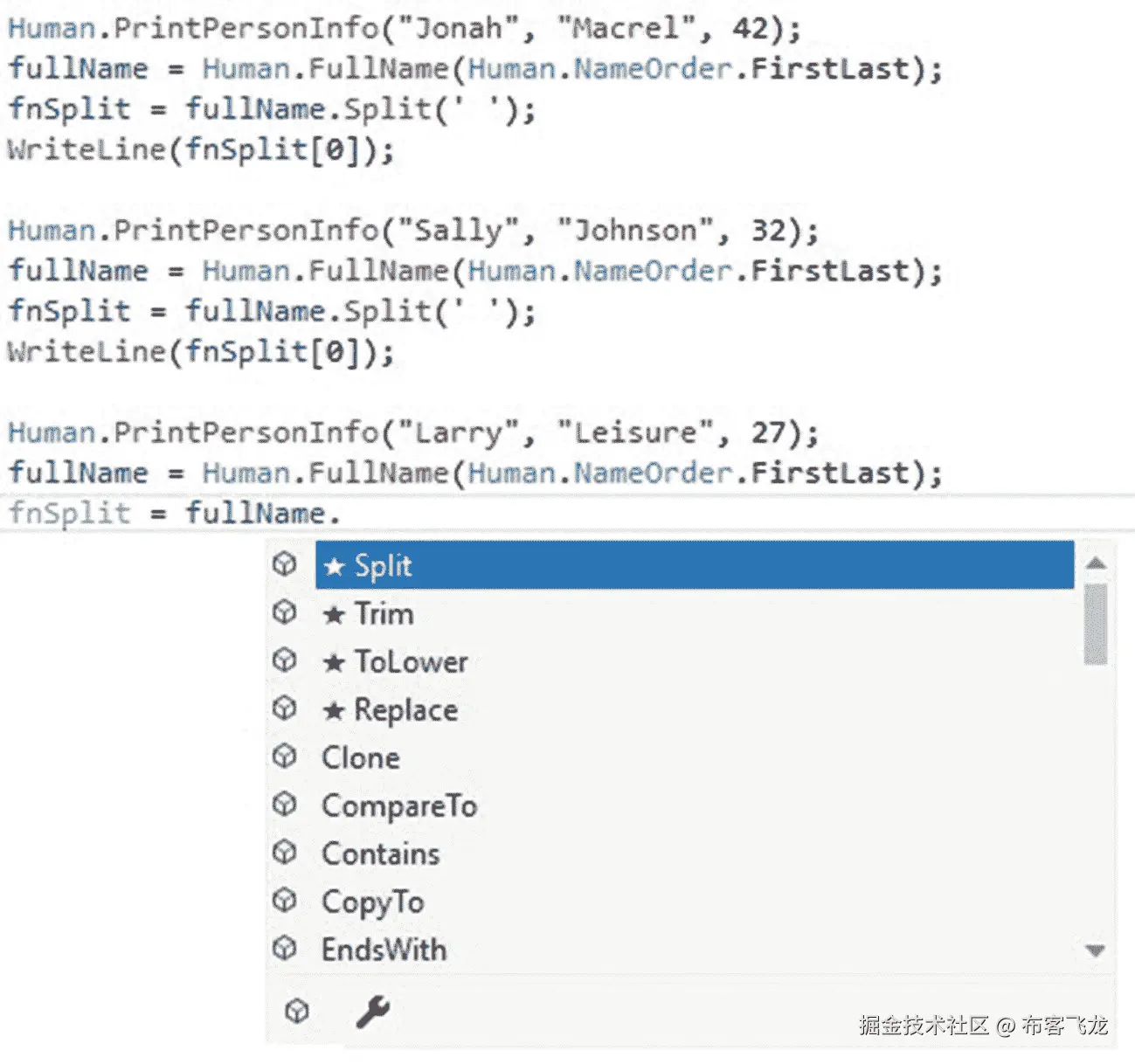Click the star icon beside Replace

click(333, 708)
